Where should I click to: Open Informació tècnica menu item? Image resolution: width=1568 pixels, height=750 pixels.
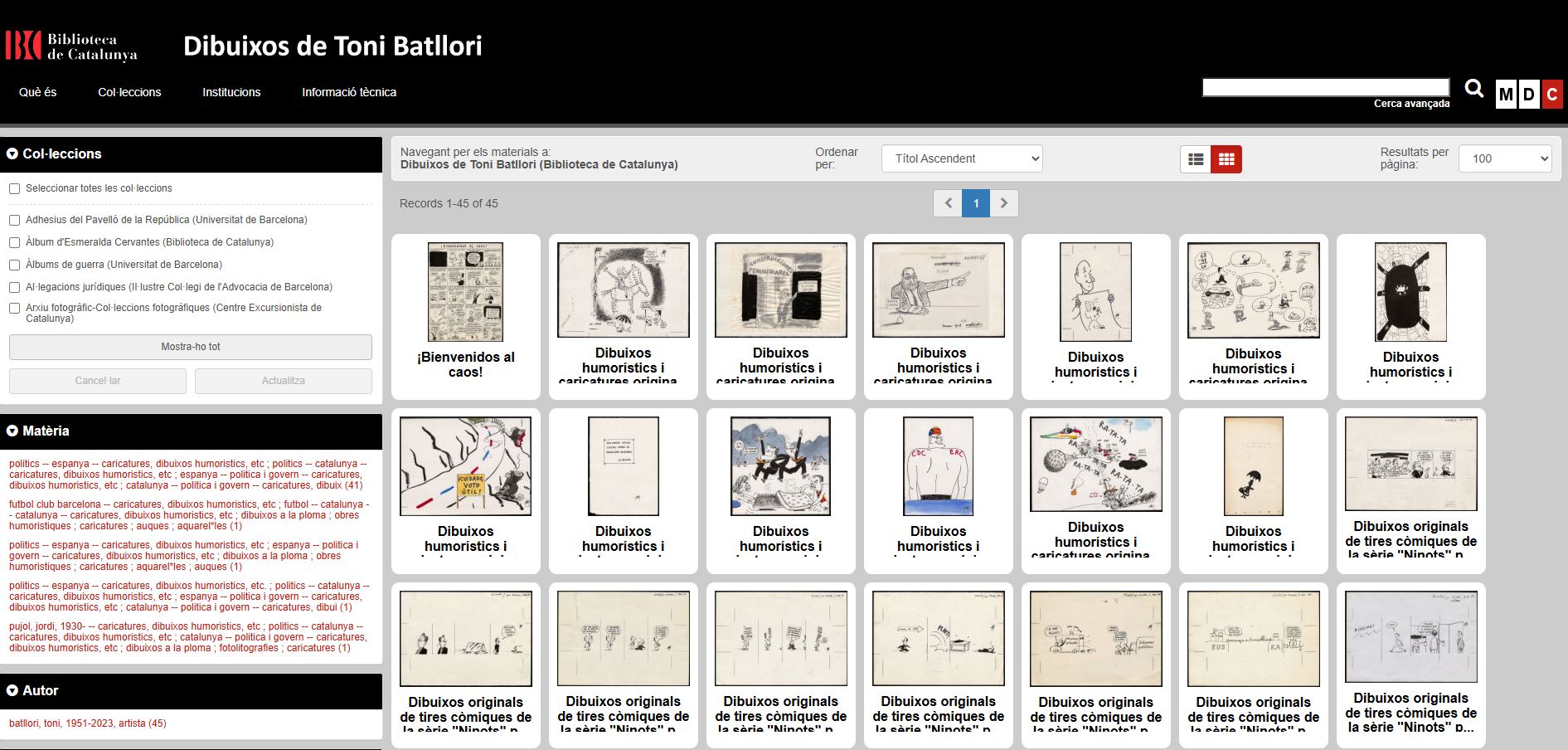pyautogui.click(x=349, y=92)
